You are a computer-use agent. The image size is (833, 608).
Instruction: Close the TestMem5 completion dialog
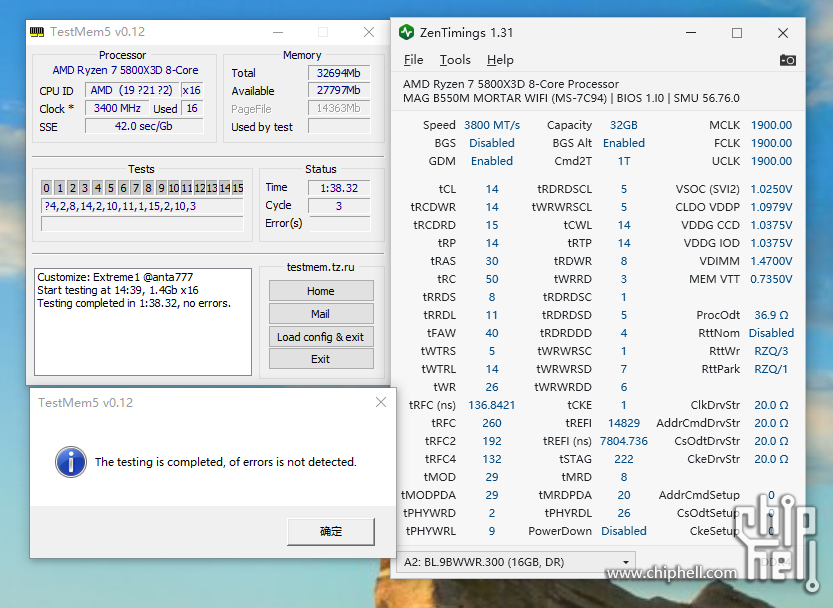coord(381,402)
